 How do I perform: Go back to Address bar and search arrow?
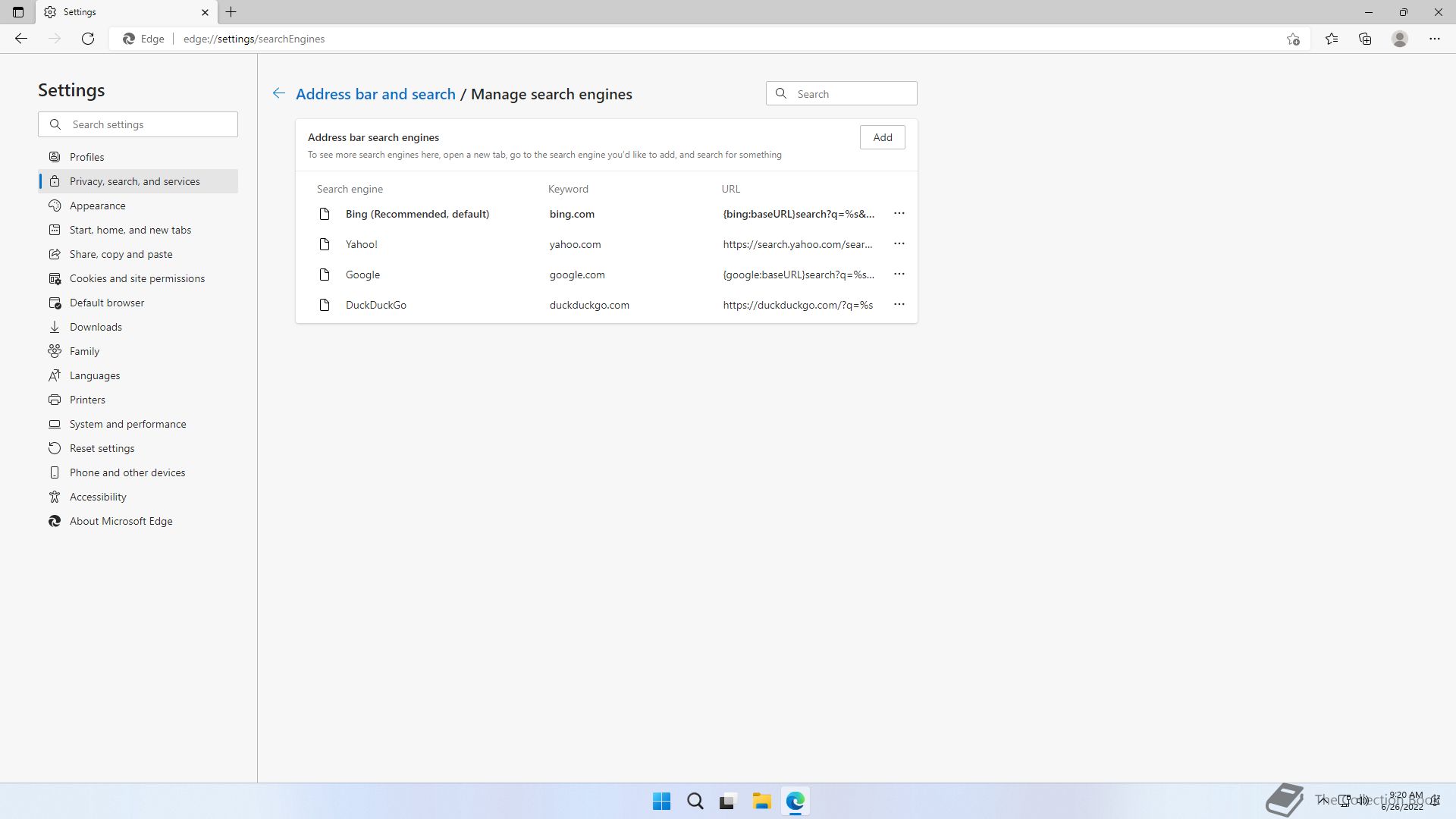pos(279,93)
